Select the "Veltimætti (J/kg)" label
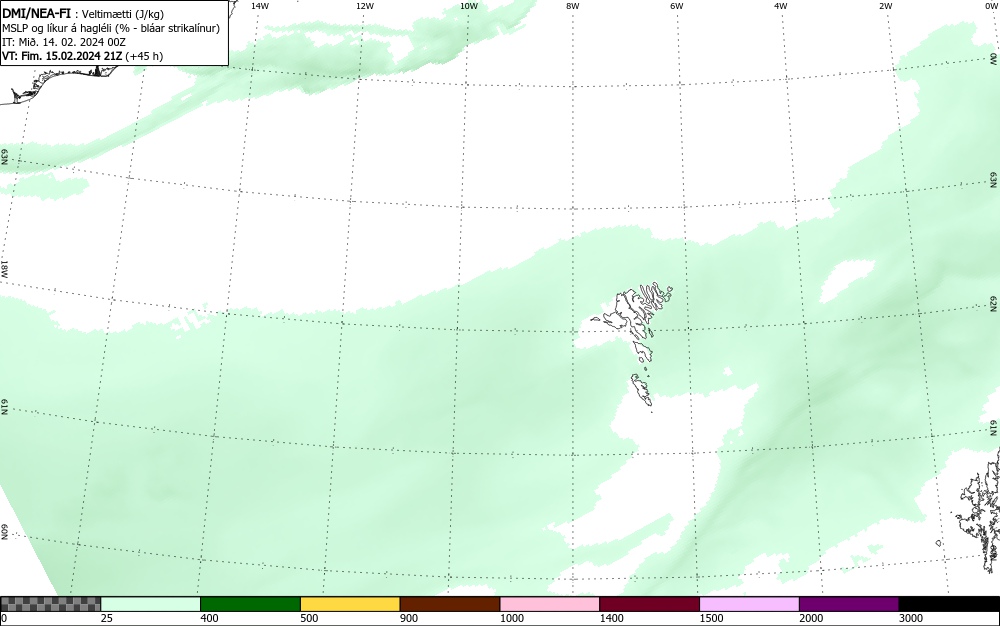Screen dimensions: 1000x626 pyautogui.click(x=122, y=14)
